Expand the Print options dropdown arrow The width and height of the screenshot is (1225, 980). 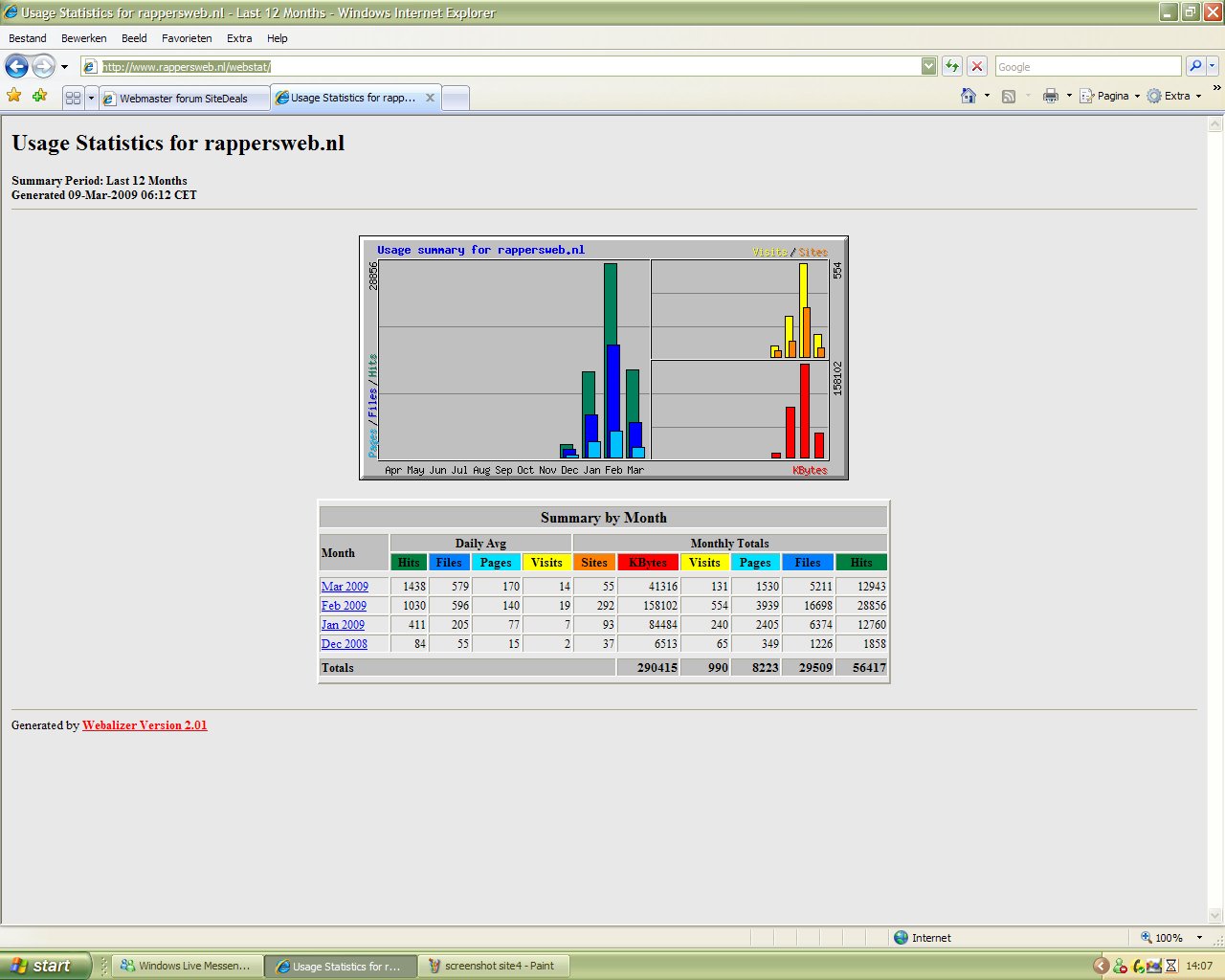(1069, 96)
